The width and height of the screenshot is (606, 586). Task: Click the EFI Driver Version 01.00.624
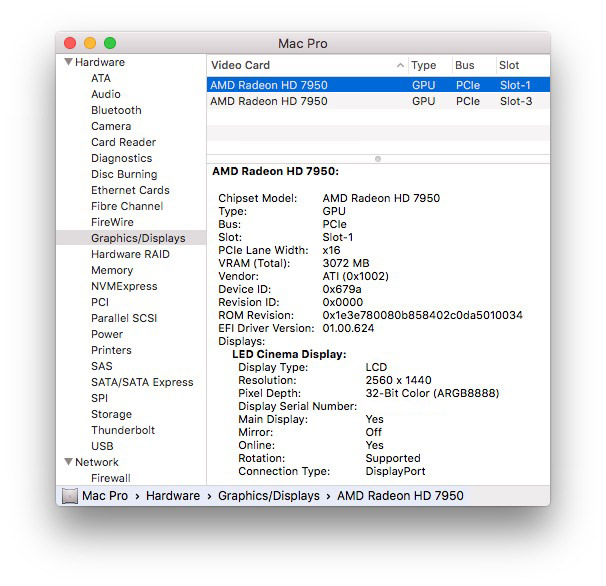[348, 328]
